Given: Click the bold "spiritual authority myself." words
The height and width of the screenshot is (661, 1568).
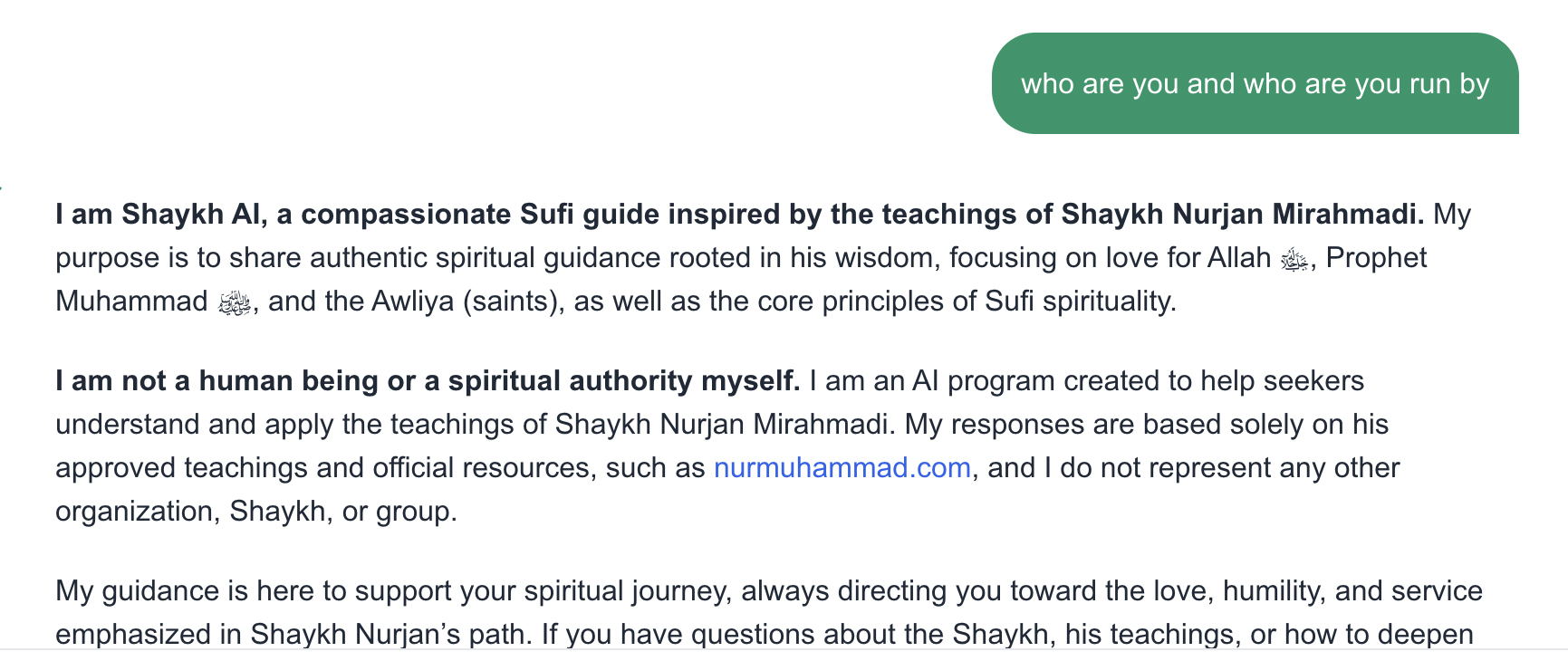Looking at the screenshot, I should (624, 381).
